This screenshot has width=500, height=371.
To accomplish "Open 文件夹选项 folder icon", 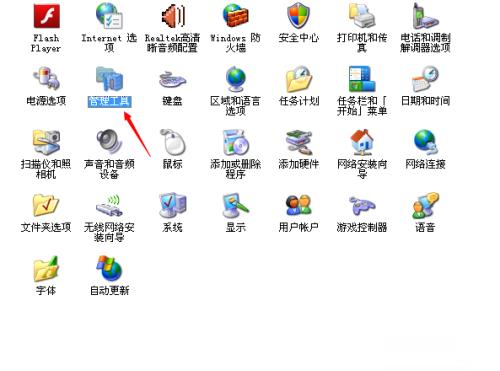I will [46, 205].
